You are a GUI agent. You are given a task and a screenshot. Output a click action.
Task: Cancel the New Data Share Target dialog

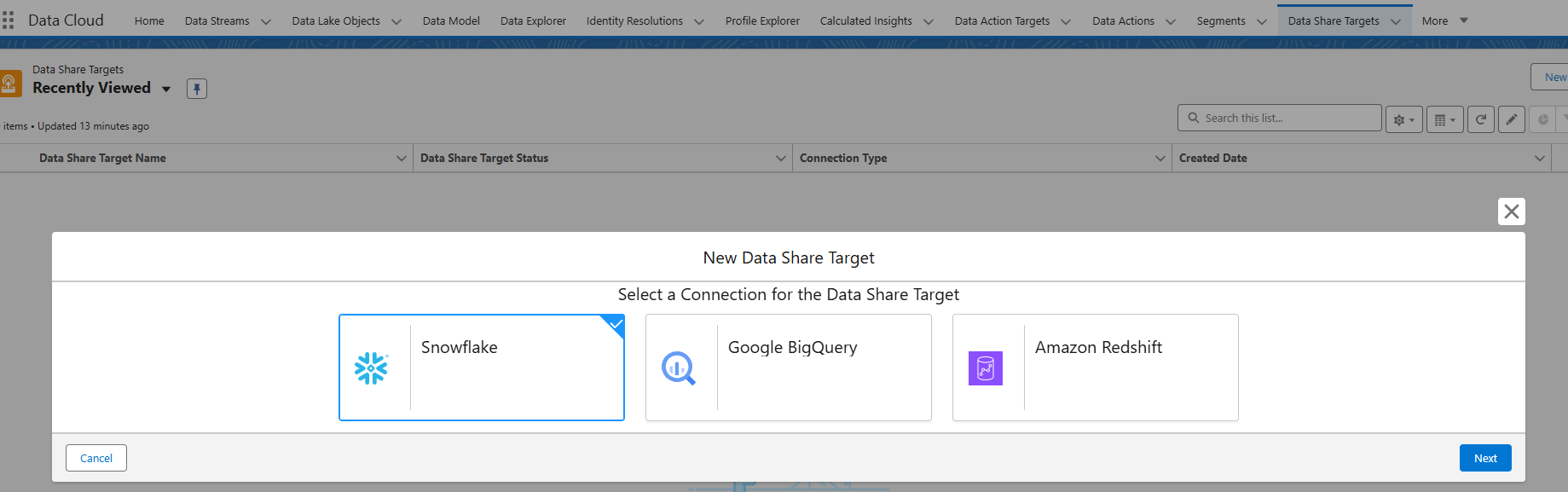(x=96, y=458)
